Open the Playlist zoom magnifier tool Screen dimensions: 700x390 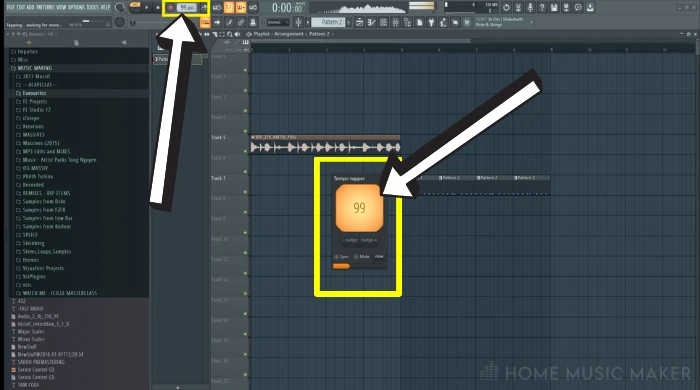(229, 34)
